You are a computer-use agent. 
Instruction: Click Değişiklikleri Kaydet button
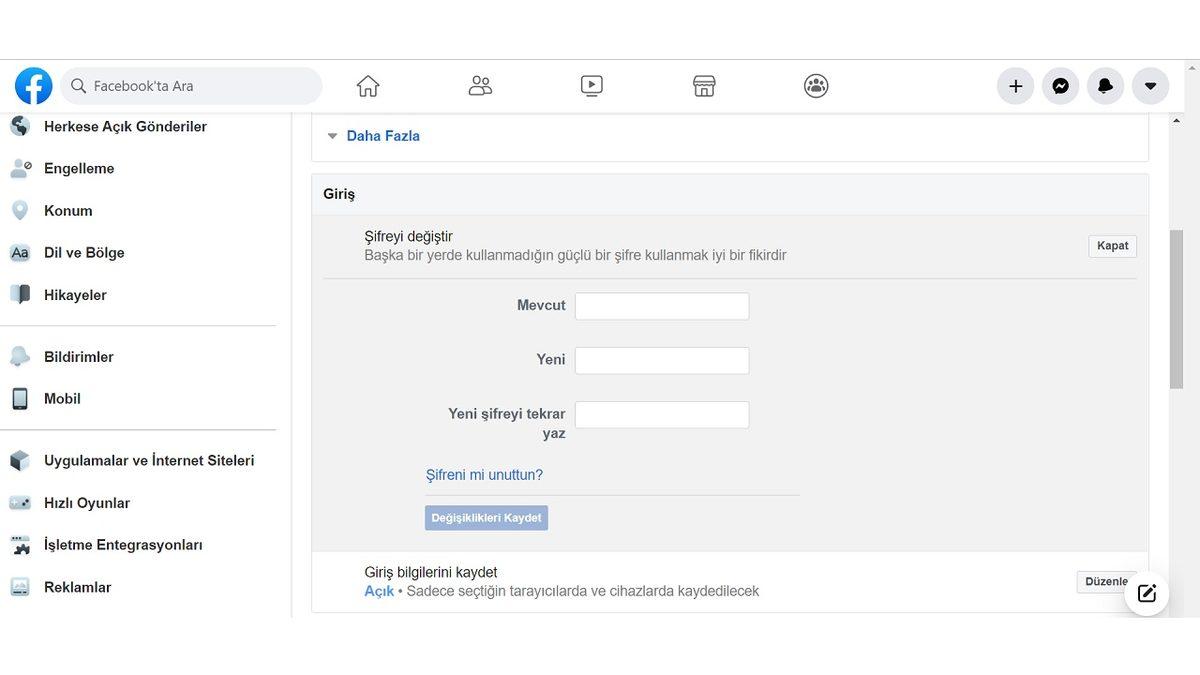click(486, 517)
